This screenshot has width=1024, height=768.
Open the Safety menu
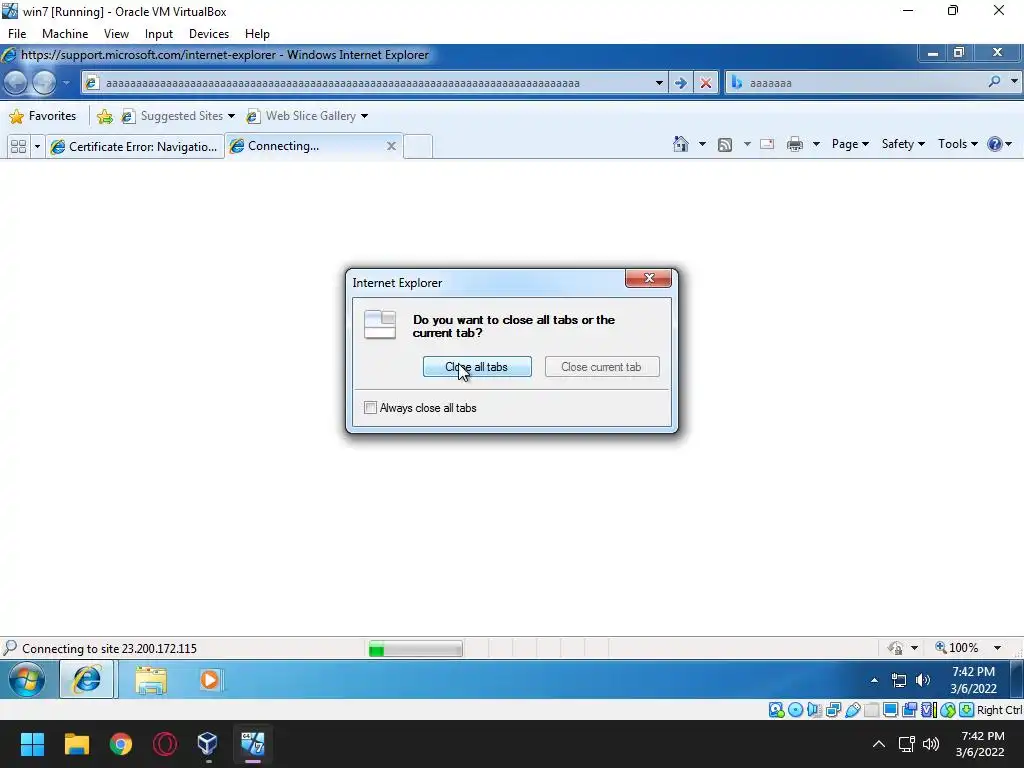coord(903,144)
